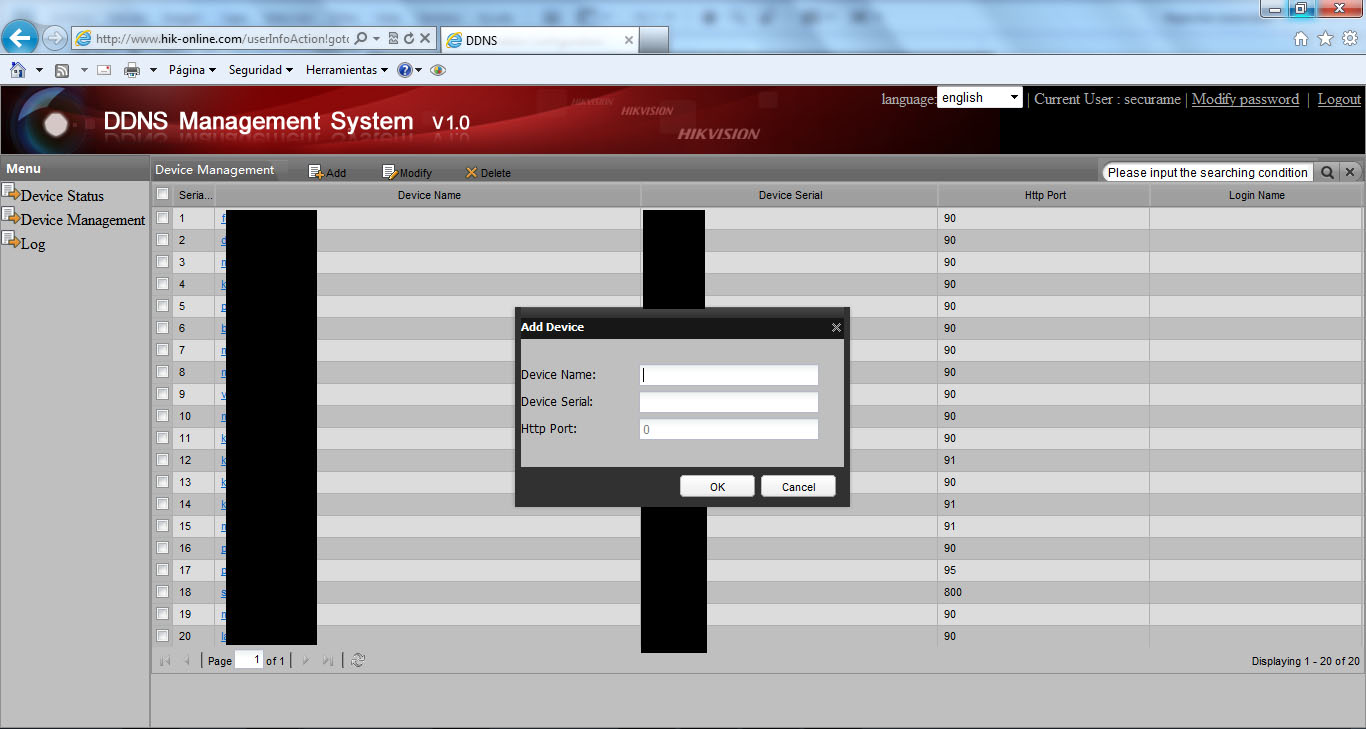The image size is (1366, 729).
Task: Expand the address bar search dropdown arrow
Action: (x=376, y=38)
